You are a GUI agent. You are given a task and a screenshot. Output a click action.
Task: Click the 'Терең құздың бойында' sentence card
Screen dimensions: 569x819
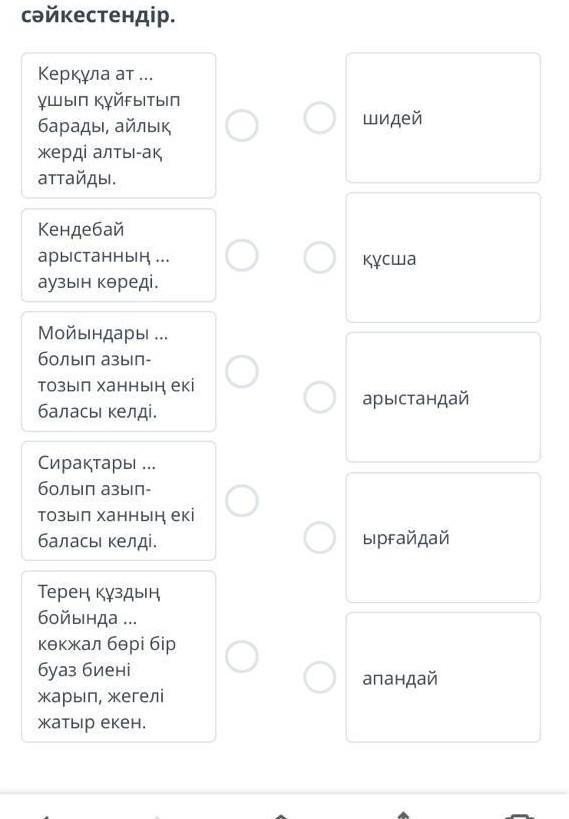tap(119, 656)
